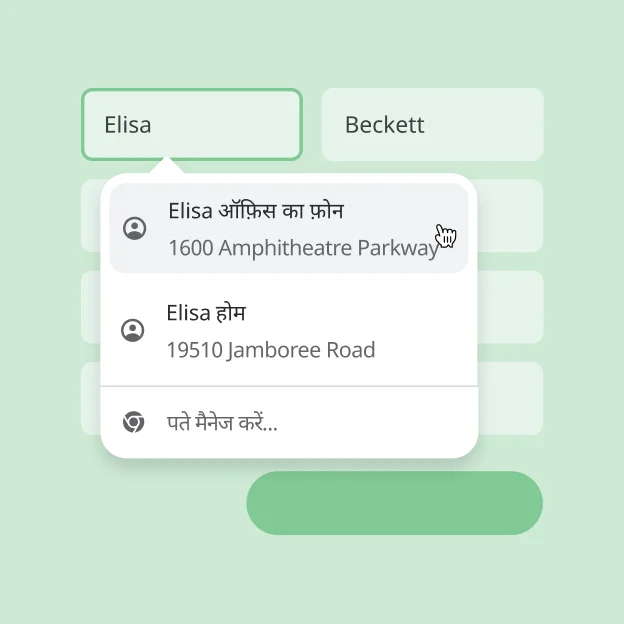The height and width of the screenshot is (624, 624).
Task: Open the "पते मैनेज करें..." link
Action: click(222, 423)
